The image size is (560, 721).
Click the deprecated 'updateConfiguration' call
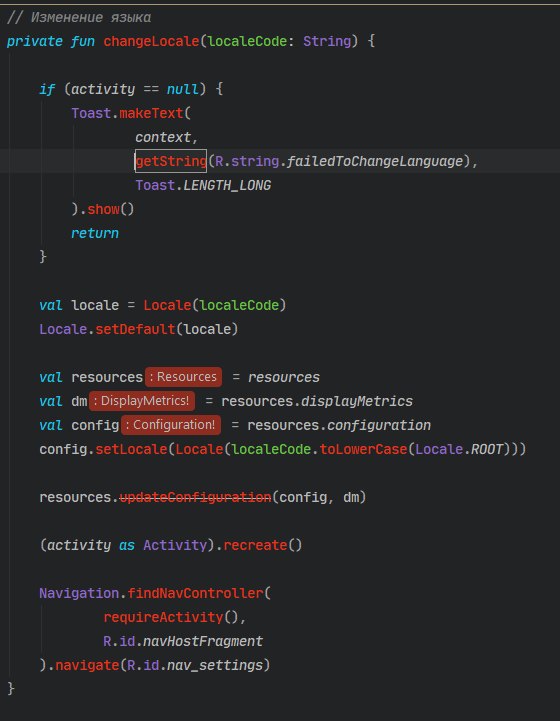(x=195, y=497)
